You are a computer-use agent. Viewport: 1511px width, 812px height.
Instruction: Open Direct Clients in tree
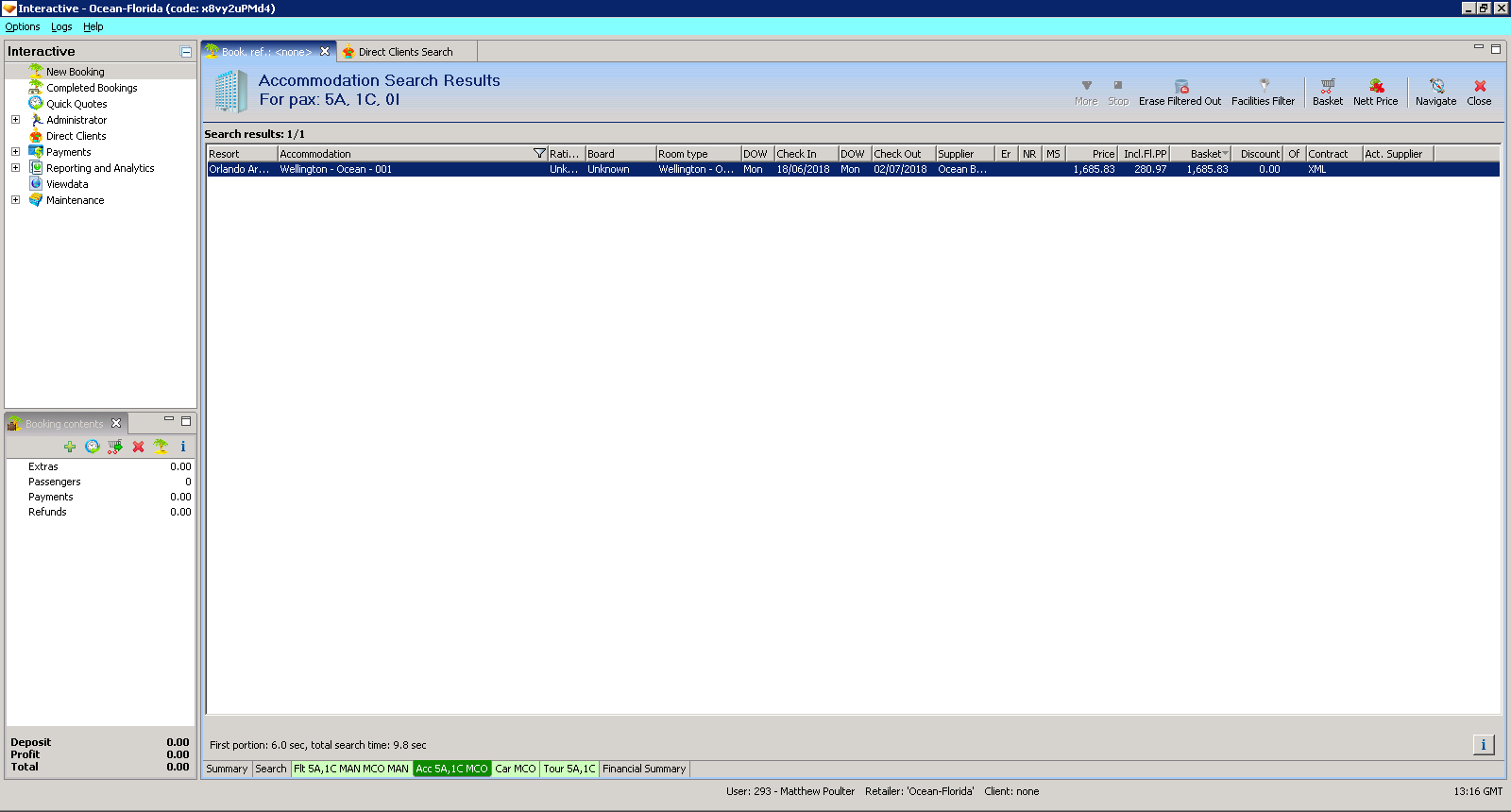(x=76, y=136)
